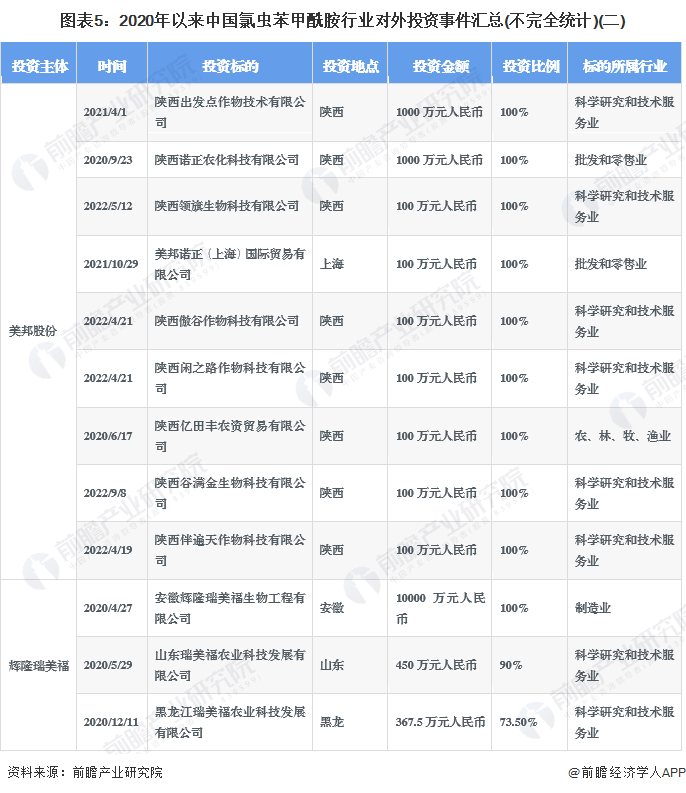Click the date 2020/12/11
This screenshot has width=686, height=793.
pyautogui.click(x=111, y=722)
